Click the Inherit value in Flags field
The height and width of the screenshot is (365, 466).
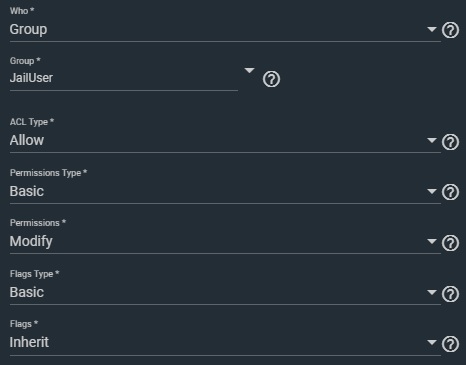[x=29, y=342]
